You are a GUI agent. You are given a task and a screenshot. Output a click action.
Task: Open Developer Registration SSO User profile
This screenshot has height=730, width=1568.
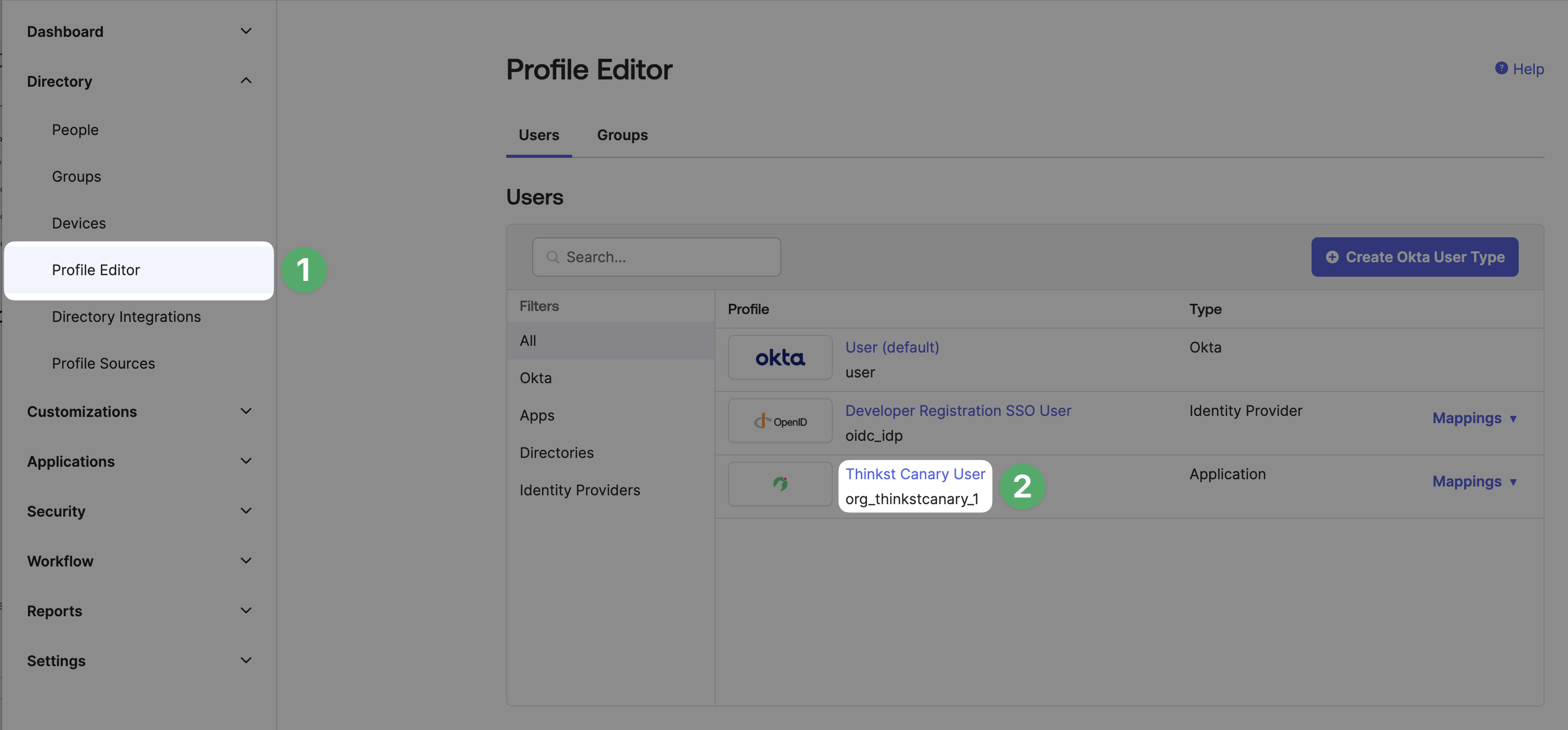[x=958, y=410]
